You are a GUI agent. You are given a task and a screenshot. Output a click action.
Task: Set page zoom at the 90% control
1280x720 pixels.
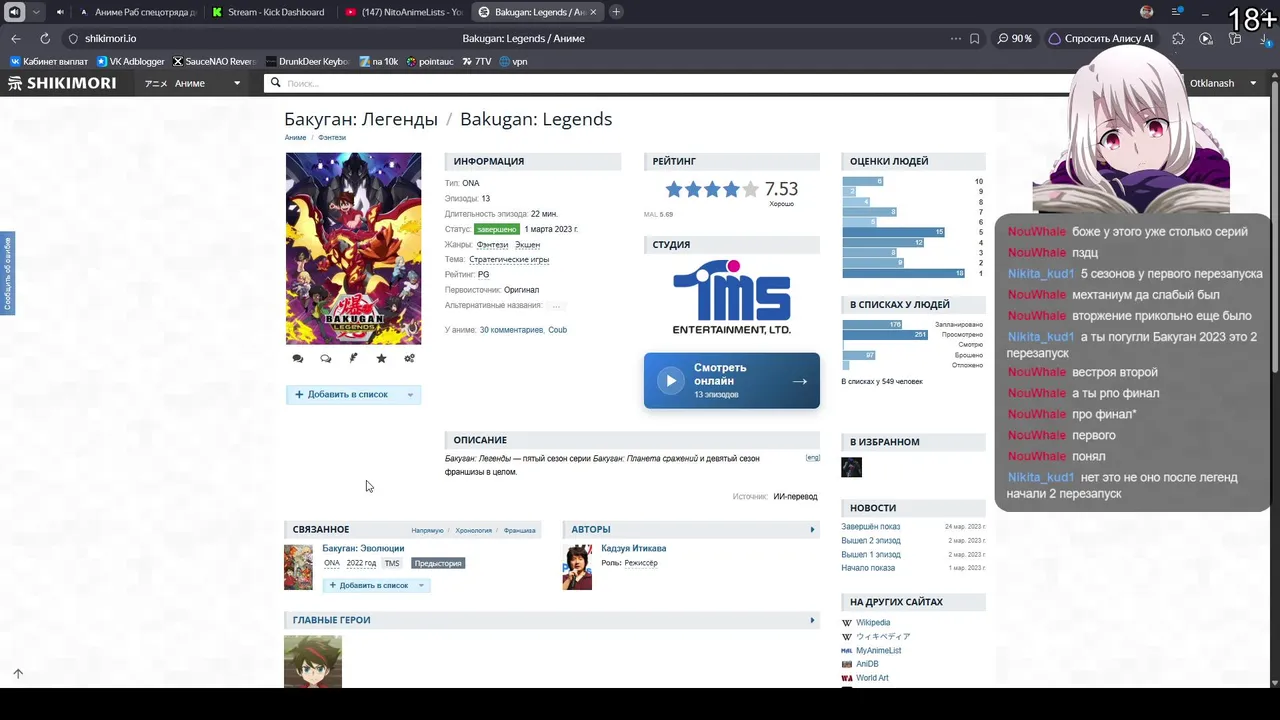click(x=1015, y=39)
